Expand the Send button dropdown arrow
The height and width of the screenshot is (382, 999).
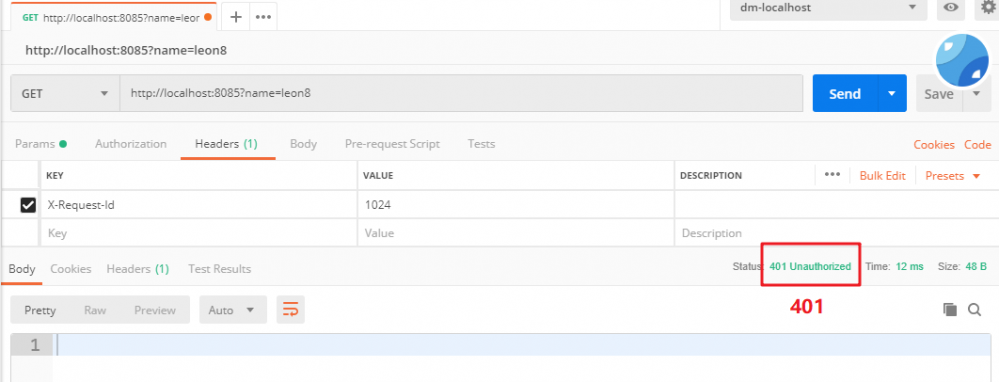pos(892,94)
